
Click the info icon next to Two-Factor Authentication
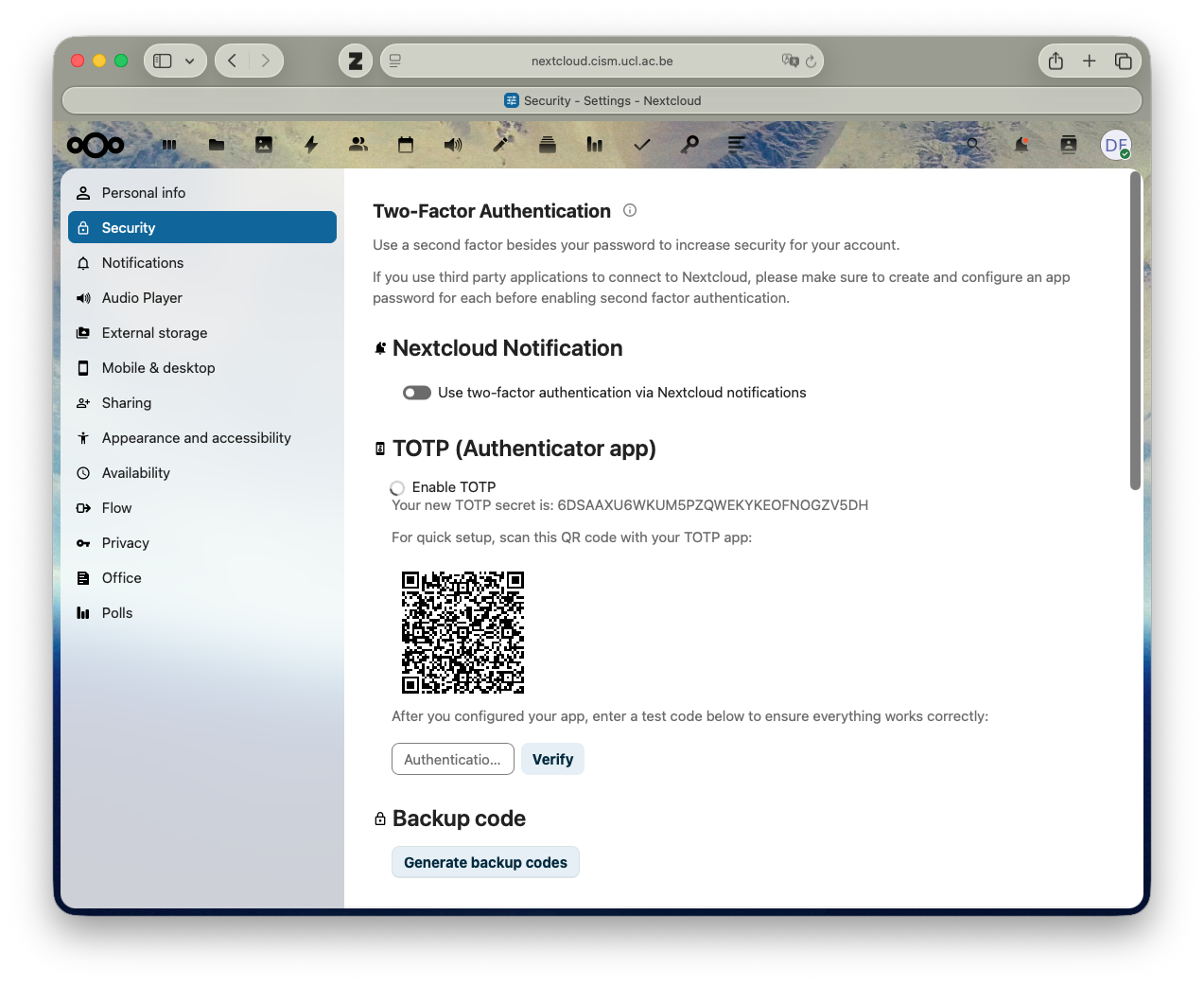tap(630, 210)
